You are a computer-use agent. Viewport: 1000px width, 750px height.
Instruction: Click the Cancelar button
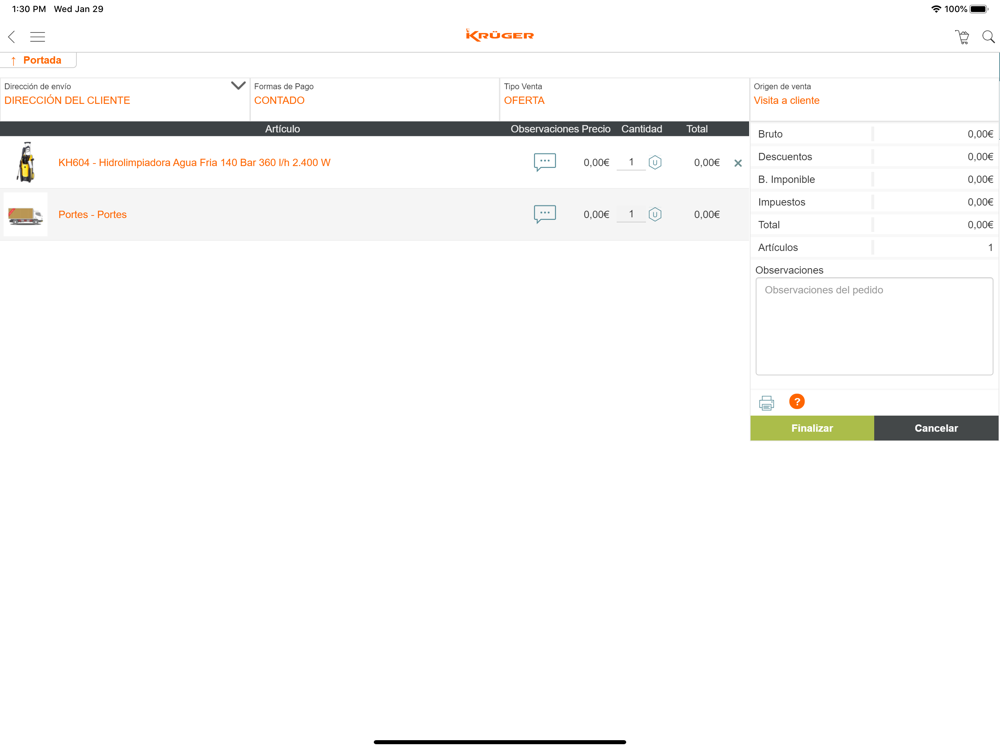[x=936, y=428]
